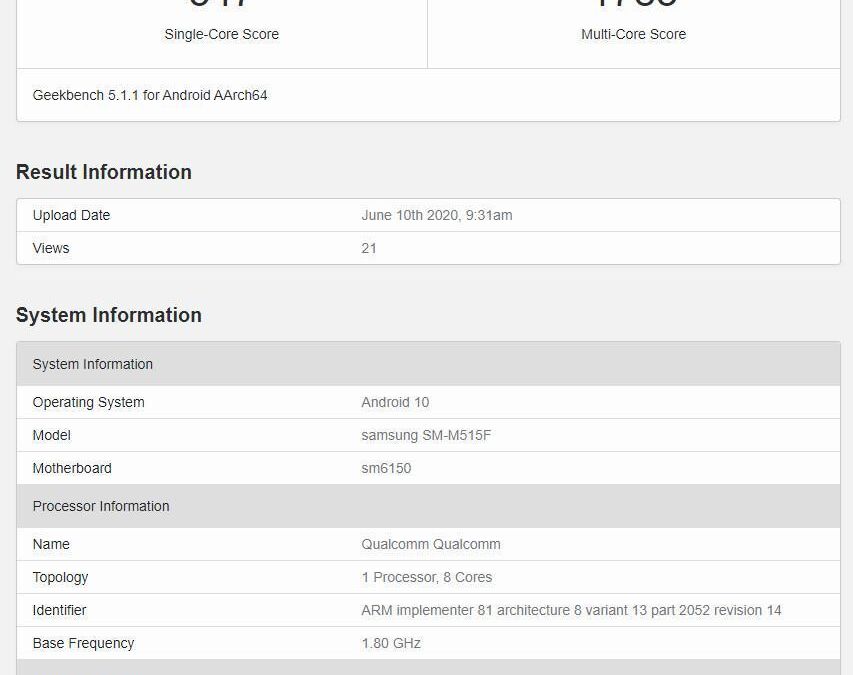
Task: Select the 1.80 GHz Base Frequency value
Action: pos(389,643)
